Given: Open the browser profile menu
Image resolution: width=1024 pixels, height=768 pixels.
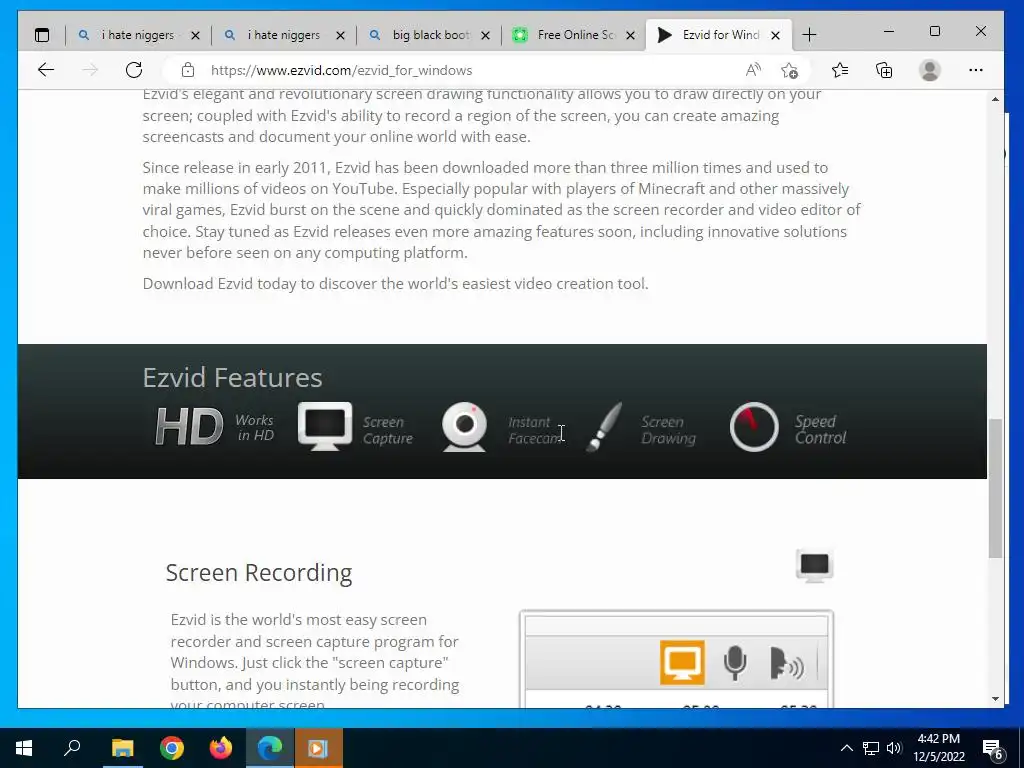Looking at the screenshot, I should (x=929, y=70).
